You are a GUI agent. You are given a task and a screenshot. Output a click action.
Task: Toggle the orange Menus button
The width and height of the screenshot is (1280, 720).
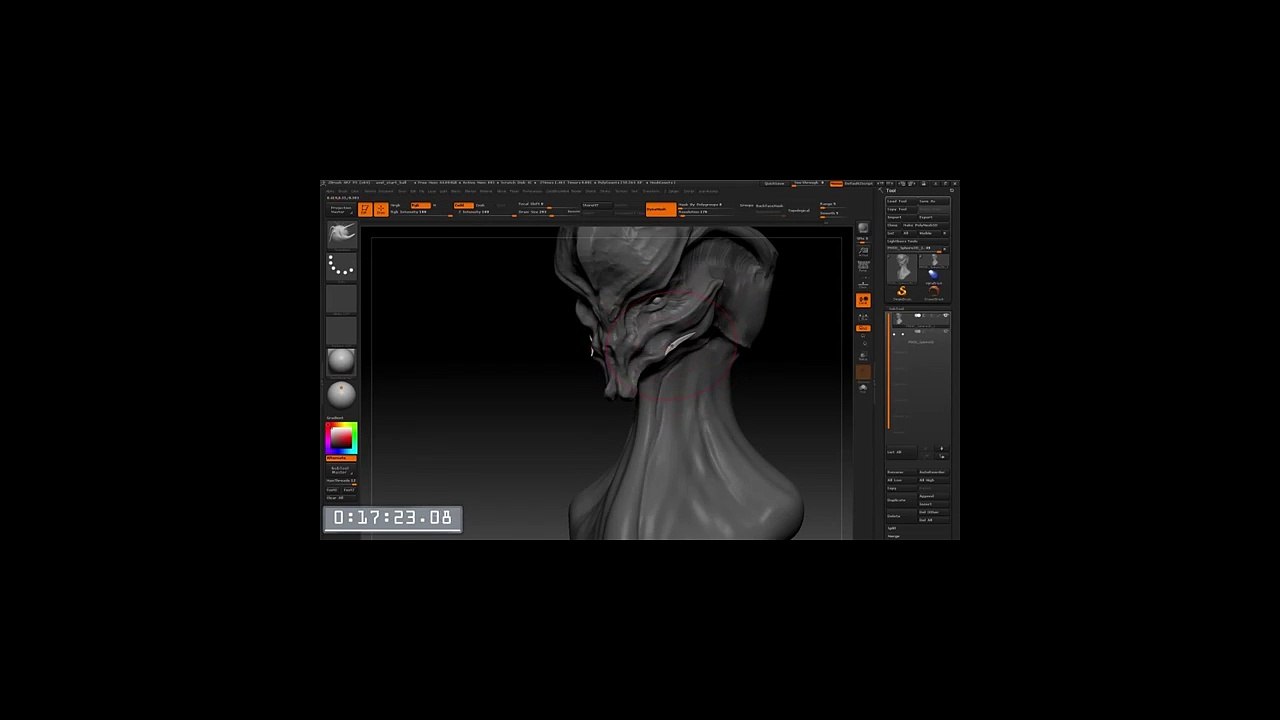(x=836, y=184)
